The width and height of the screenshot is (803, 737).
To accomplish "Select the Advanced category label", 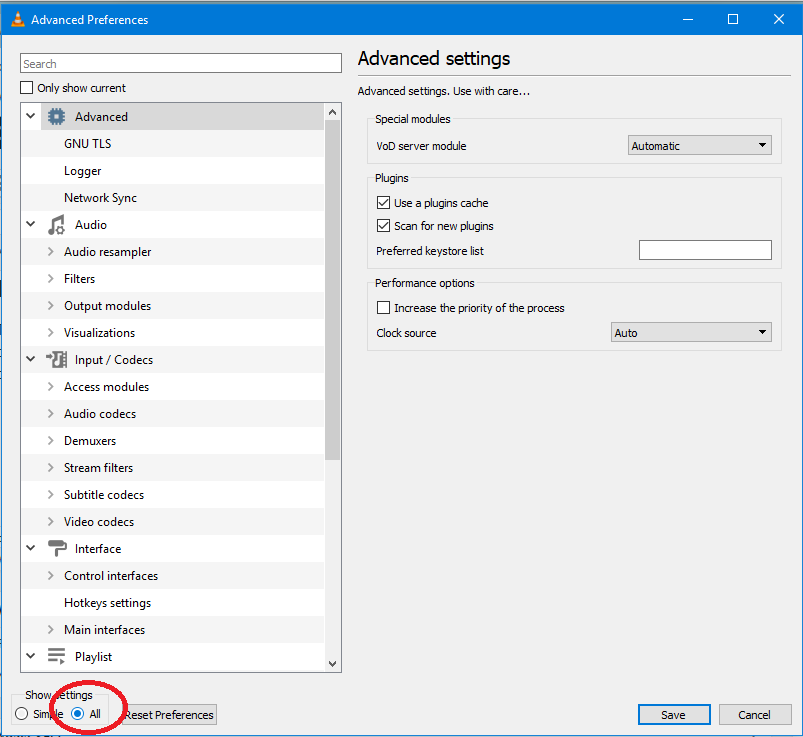I will pyautogui.click(x=101, y=117).
